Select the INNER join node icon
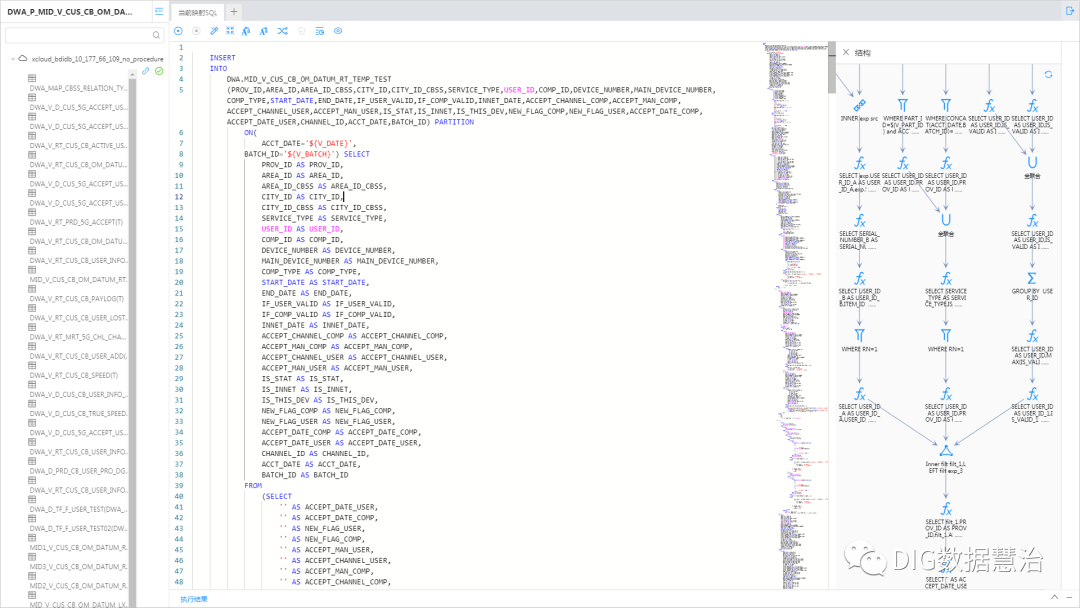The image size is (1080, 608). 858,105
